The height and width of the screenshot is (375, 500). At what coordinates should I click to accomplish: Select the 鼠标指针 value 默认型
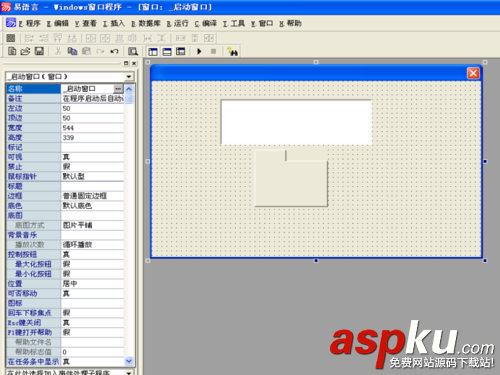(x=92, y=176)
